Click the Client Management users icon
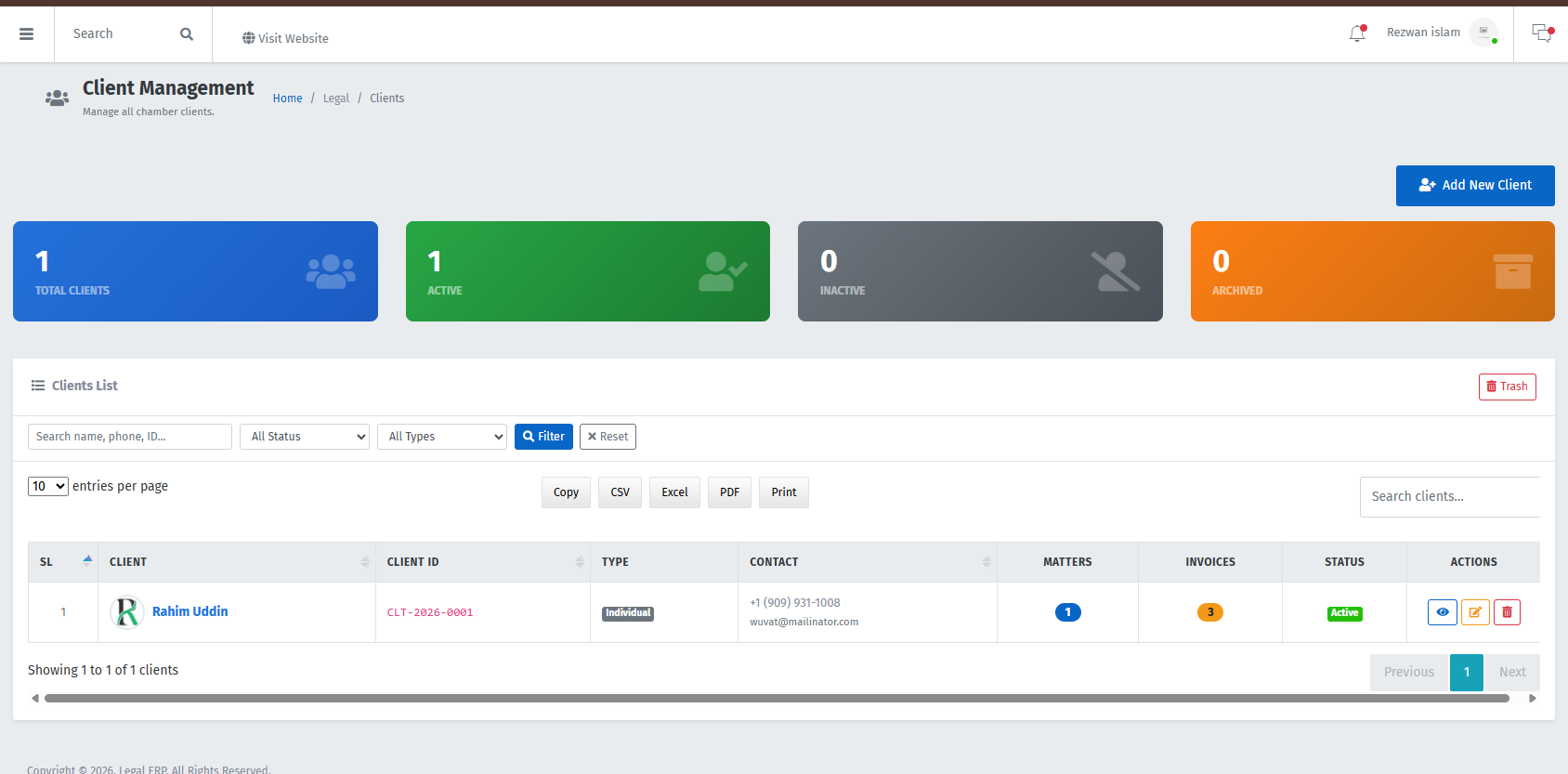1568x774 pixels. [57, 98]
